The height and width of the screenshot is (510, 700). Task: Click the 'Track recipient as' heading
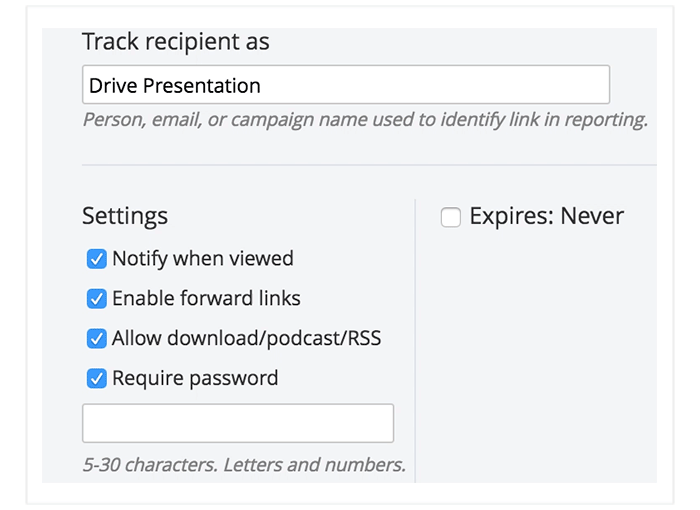pyautogui.click(x=176, y=42)
